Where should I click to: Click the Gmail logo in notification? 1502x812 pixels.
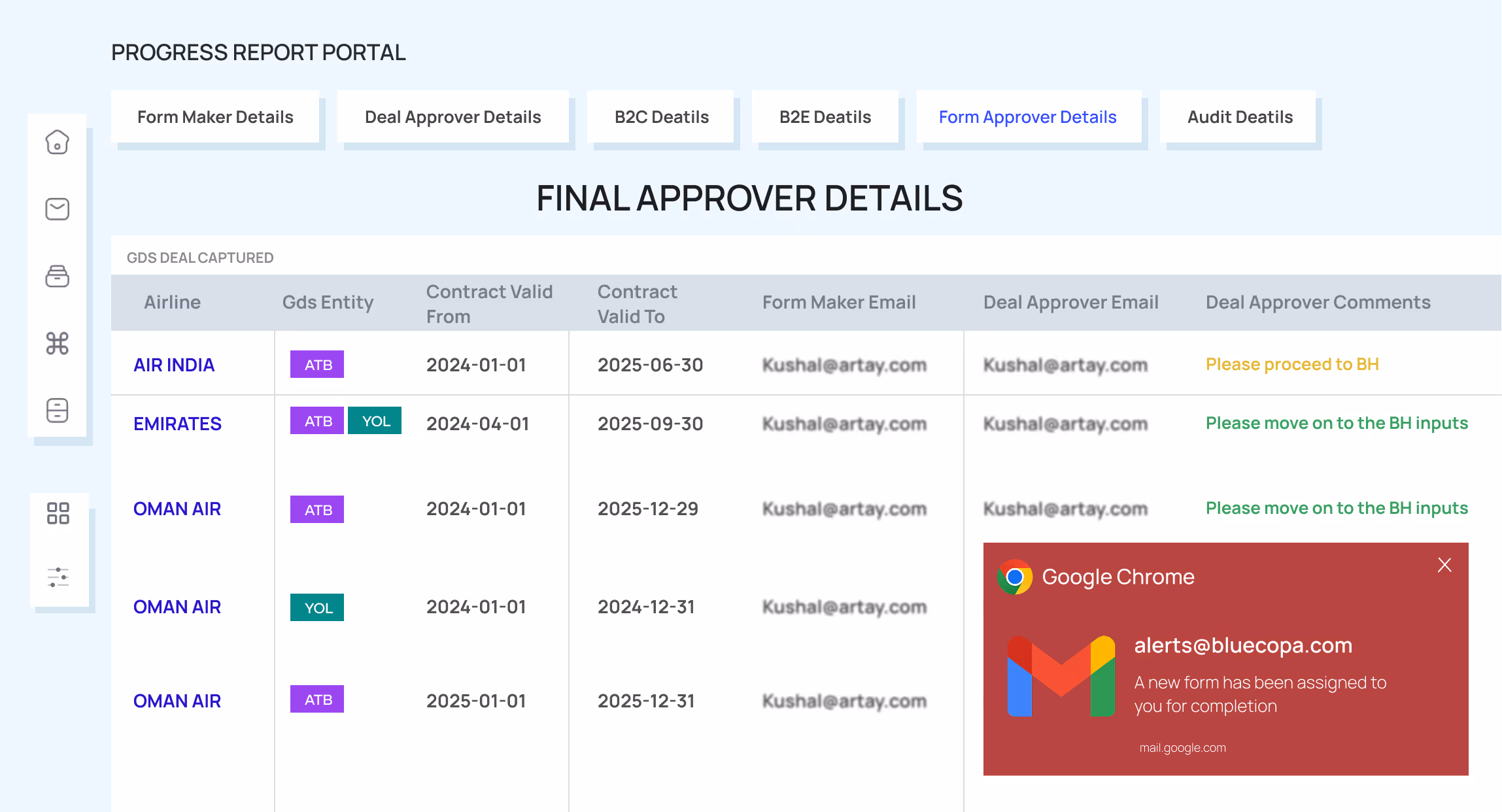click(1061, 676)
